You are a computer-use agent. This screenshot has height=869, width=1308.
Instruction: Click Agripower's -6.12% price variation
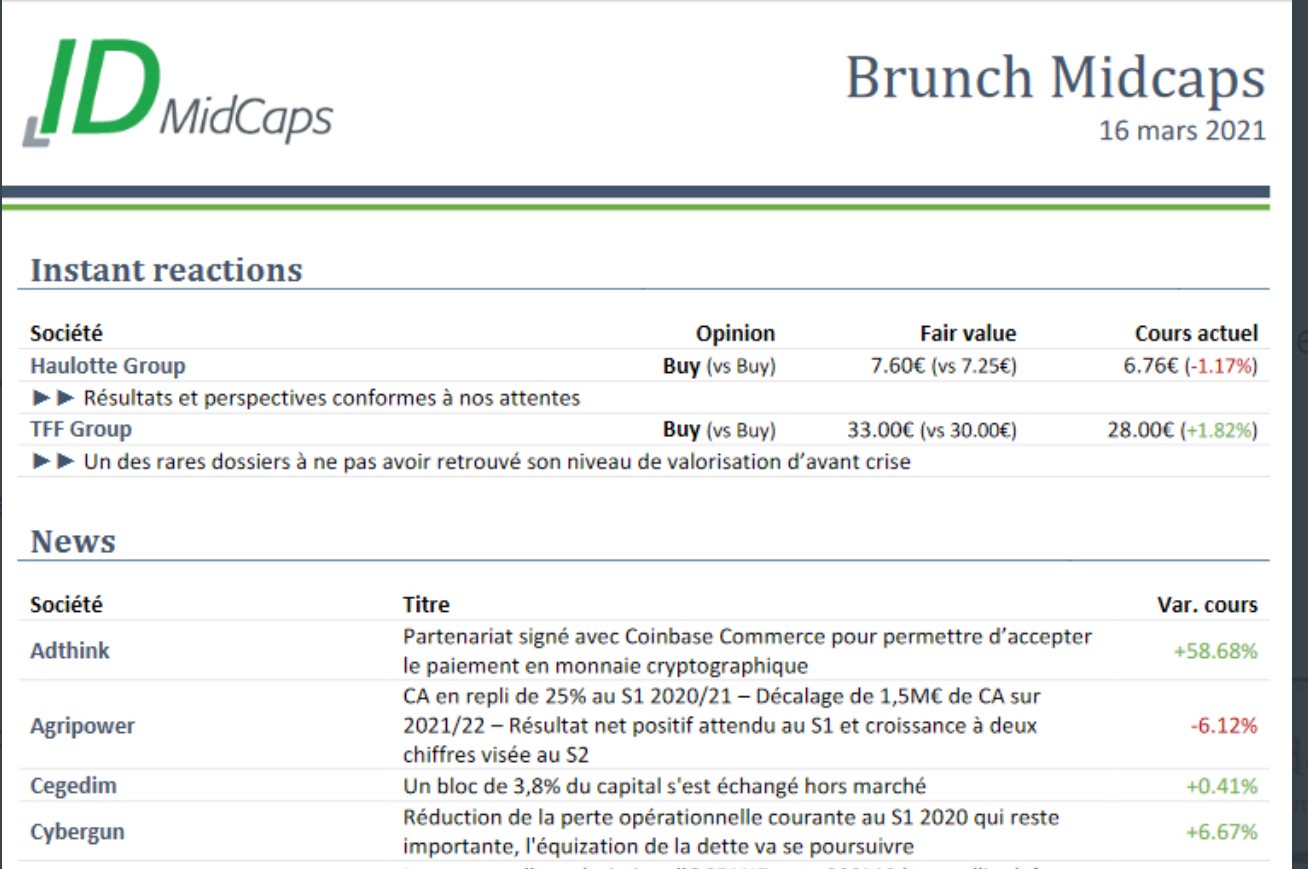[1224, 726]
